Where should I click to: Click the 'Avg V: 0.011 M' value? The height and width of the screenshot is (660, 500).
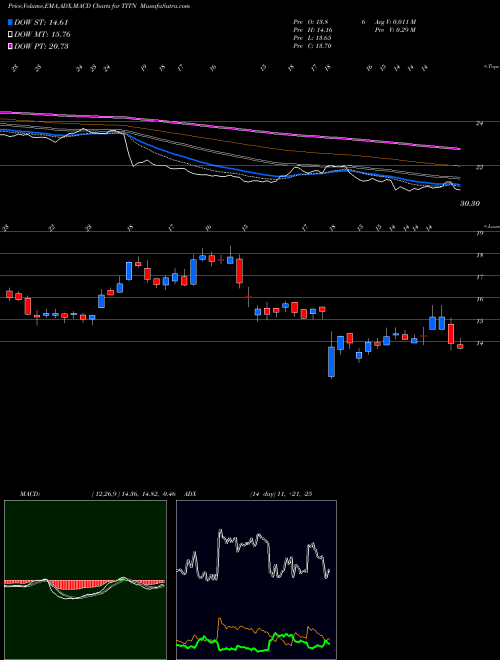pyautogui.click(x=394, y=22)
